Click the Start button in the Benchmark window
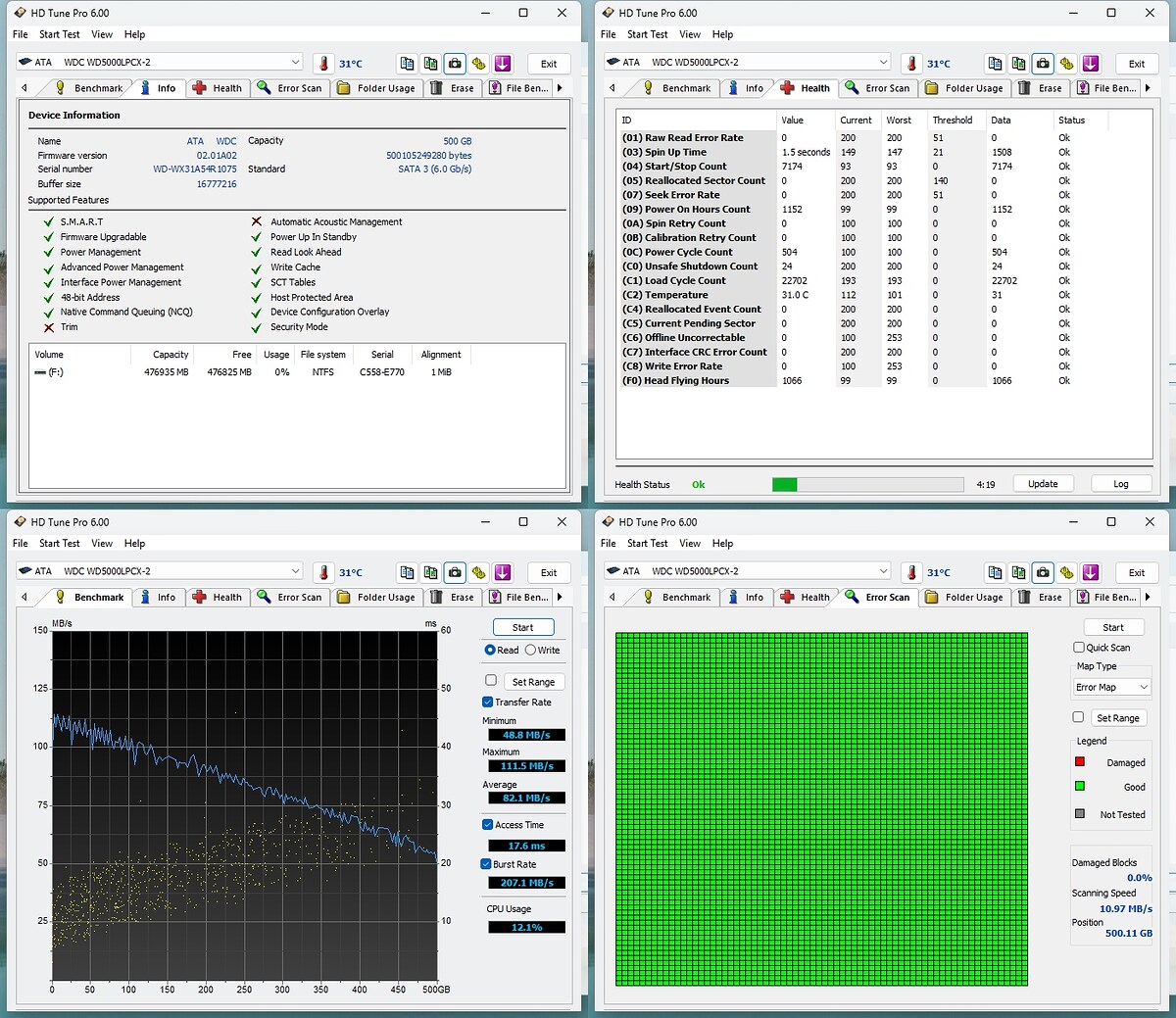 click(x=522, y=627)
